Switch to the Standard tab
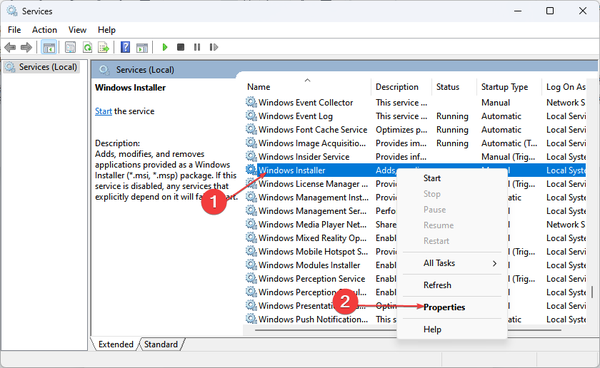The width and height of the screenshot is (600, 368). (161, 344)
